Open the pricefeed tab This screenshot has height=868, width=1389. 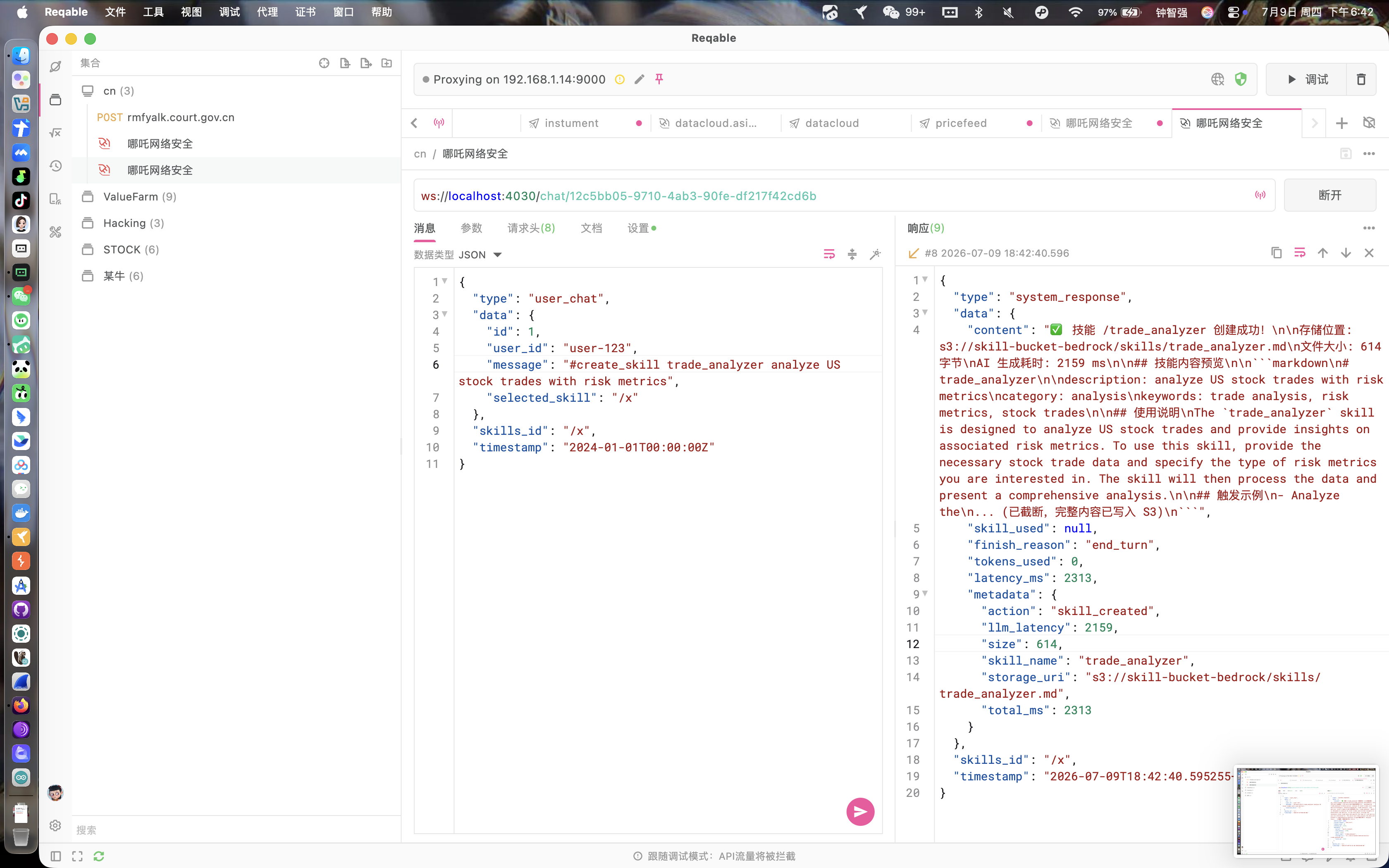976,123
